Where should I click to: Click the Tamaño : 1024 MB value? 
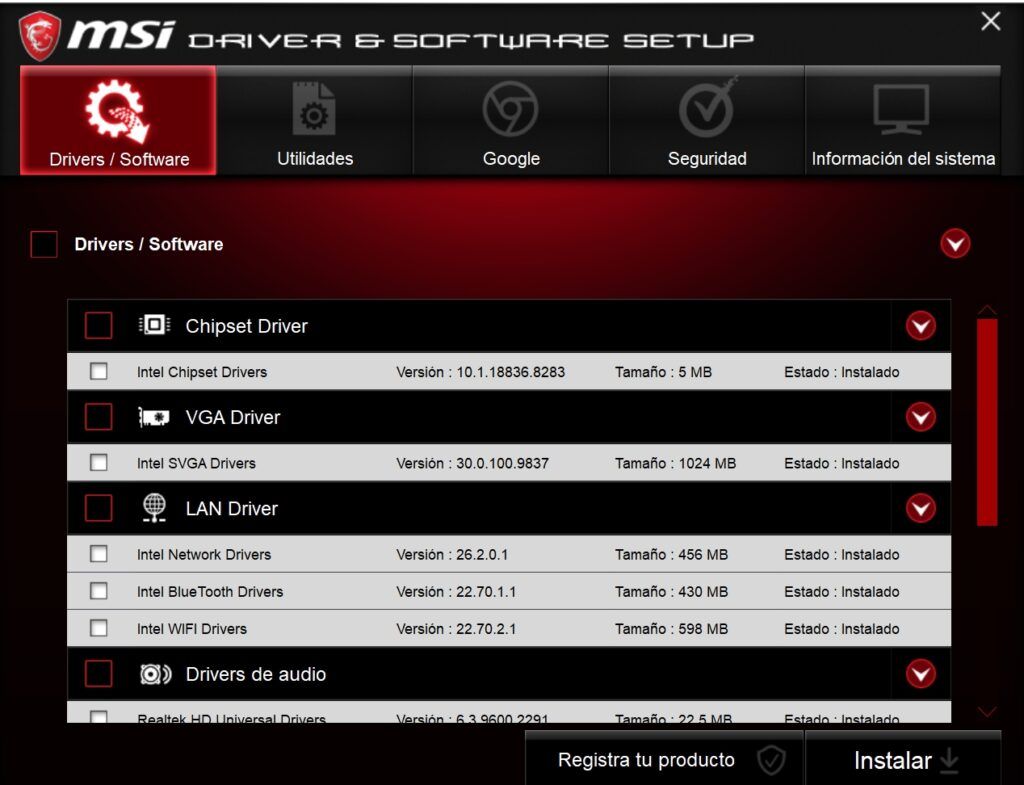(675, 464)
